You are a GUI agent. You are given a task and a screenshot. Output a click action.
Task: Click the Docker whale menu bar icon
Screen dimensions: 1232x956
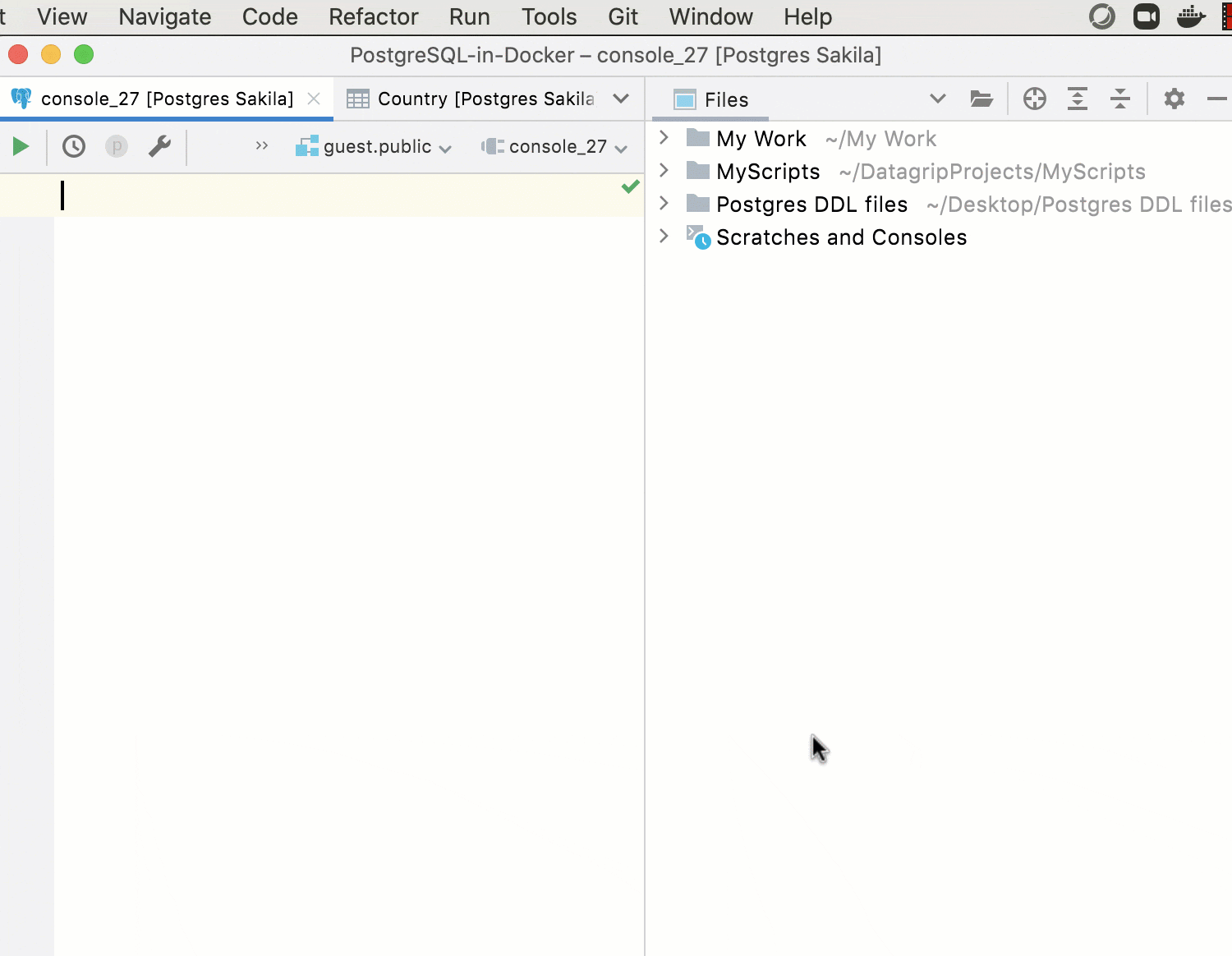pos(1191,16)
